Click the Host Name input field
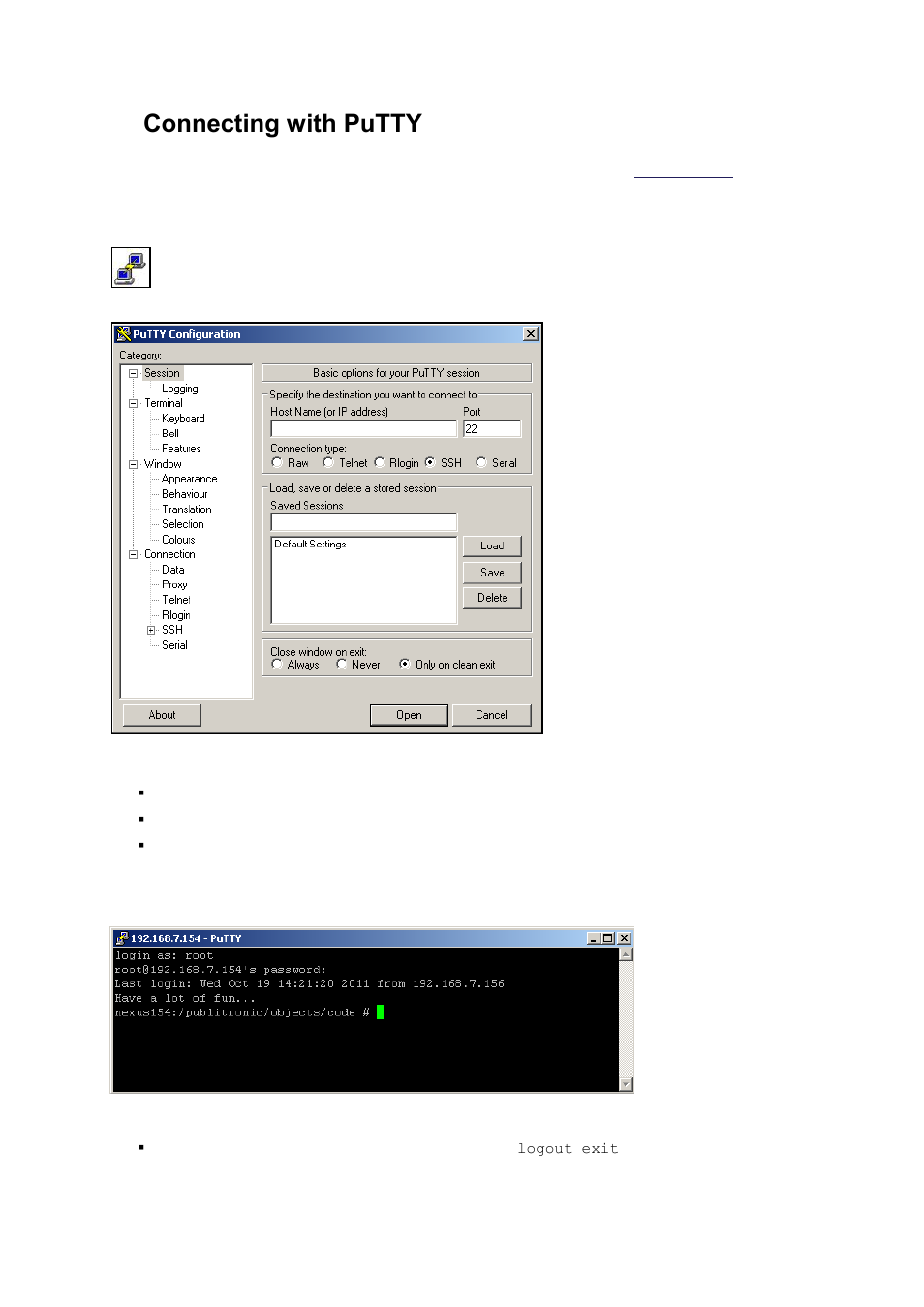 tap(364, 428)
